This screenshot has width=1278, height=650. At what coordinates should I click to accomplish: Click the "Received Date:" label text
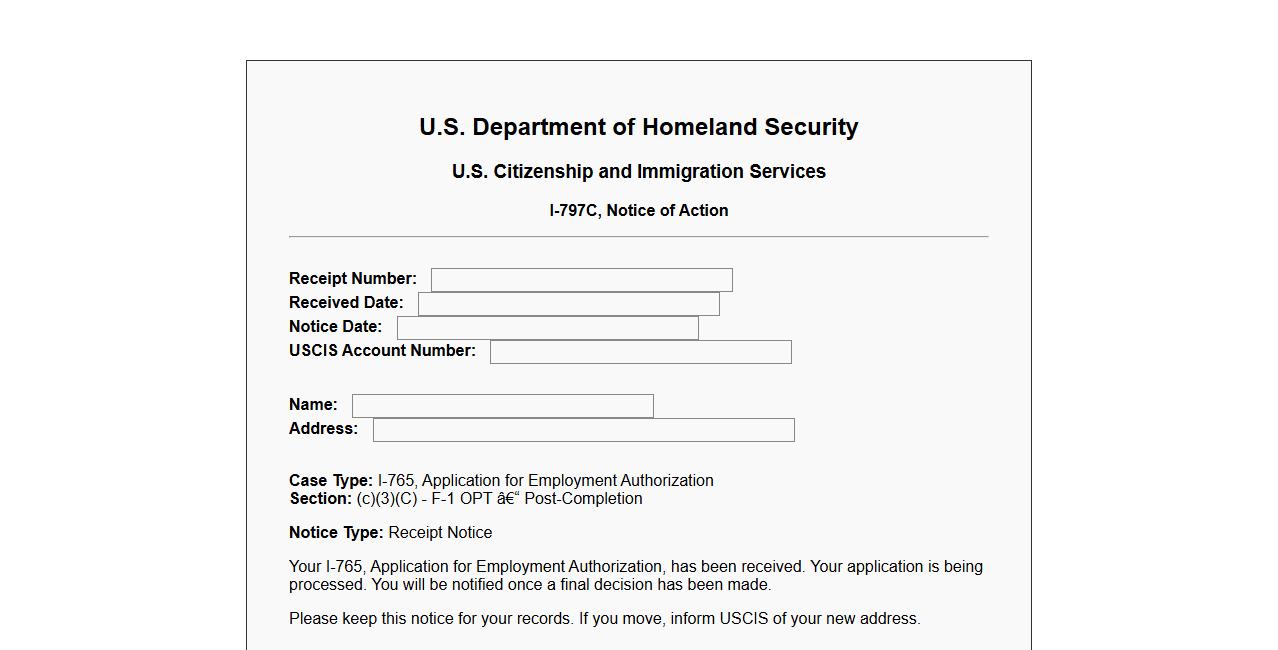[346, 302]
